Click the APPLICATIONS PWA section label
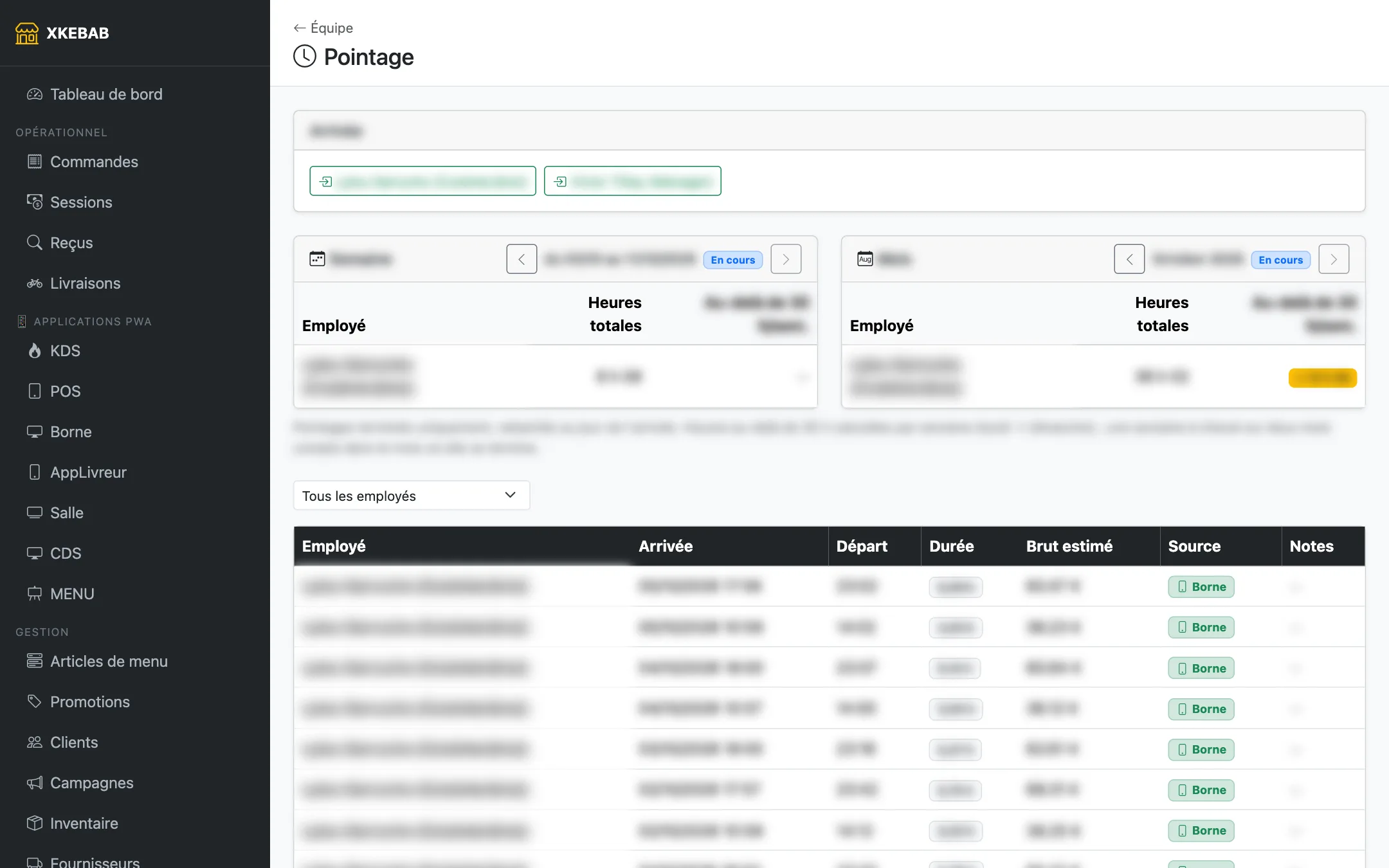 [93, 321]
